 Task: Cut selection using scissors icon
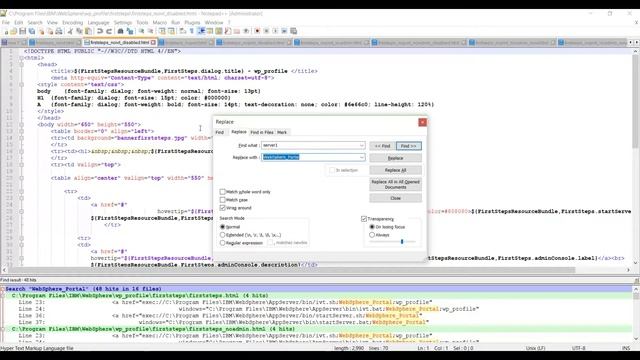[x=70, y=31]
